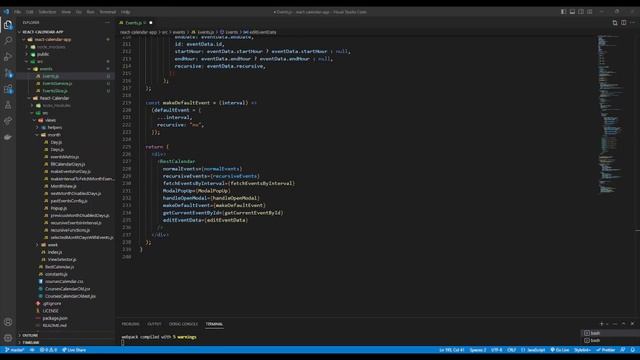
Task: Toggle secondary side bar layout icon
Action: [x=581, y=12]
